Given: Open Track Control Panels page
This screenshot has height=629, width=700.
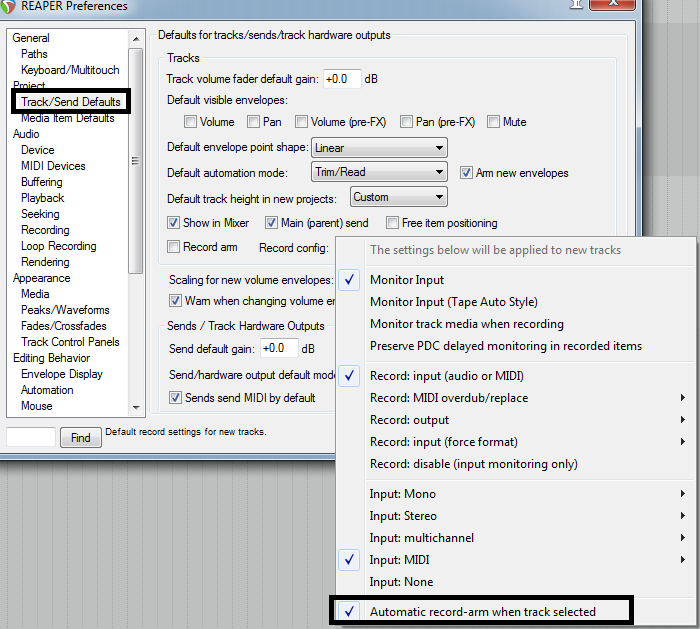Looking at the screenshot, I should click(71, 342).
